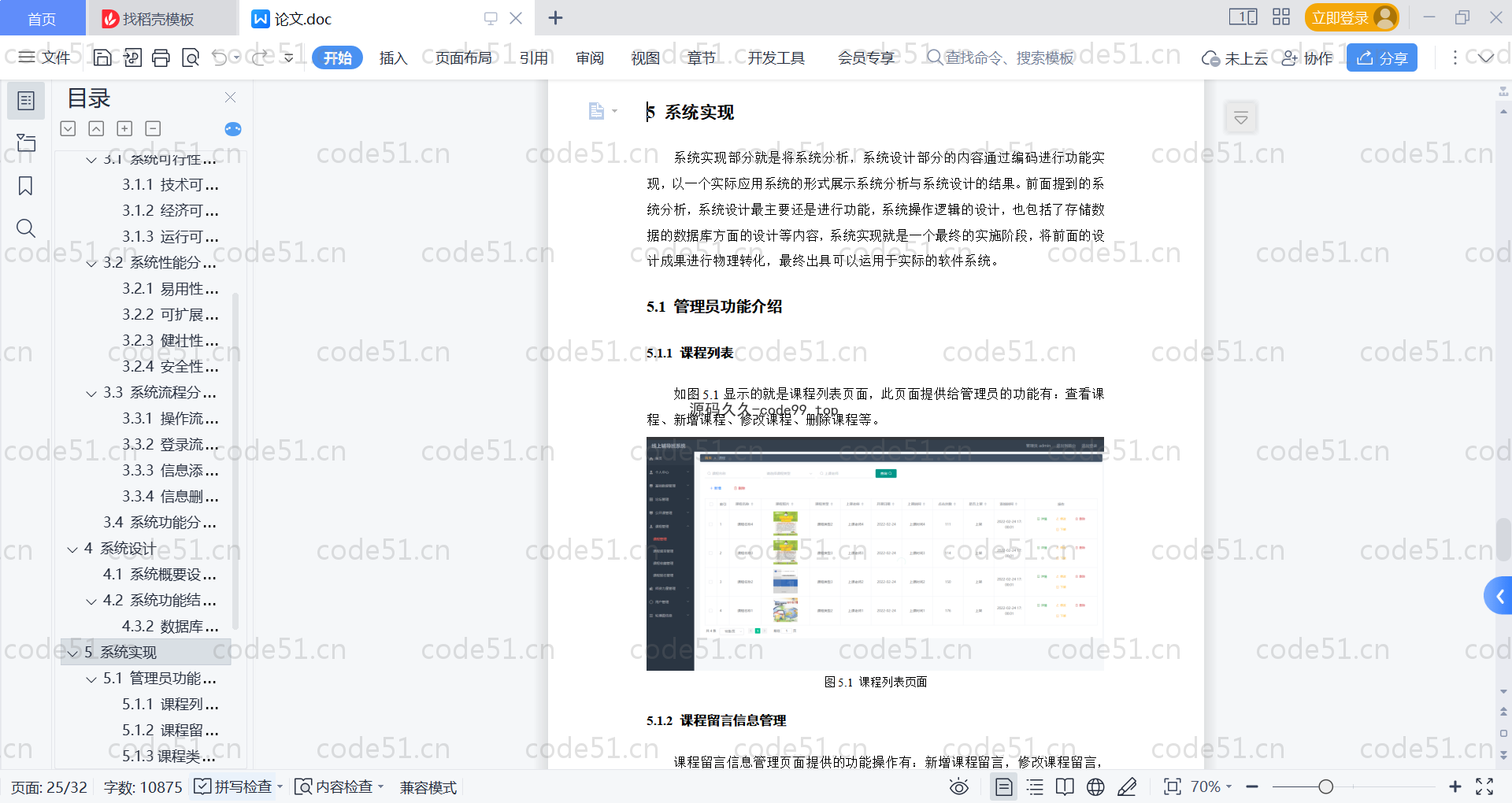1512x803 pixels.
Task: Click the Save icon in quick toolbar
Action: (x=102, y=57)
